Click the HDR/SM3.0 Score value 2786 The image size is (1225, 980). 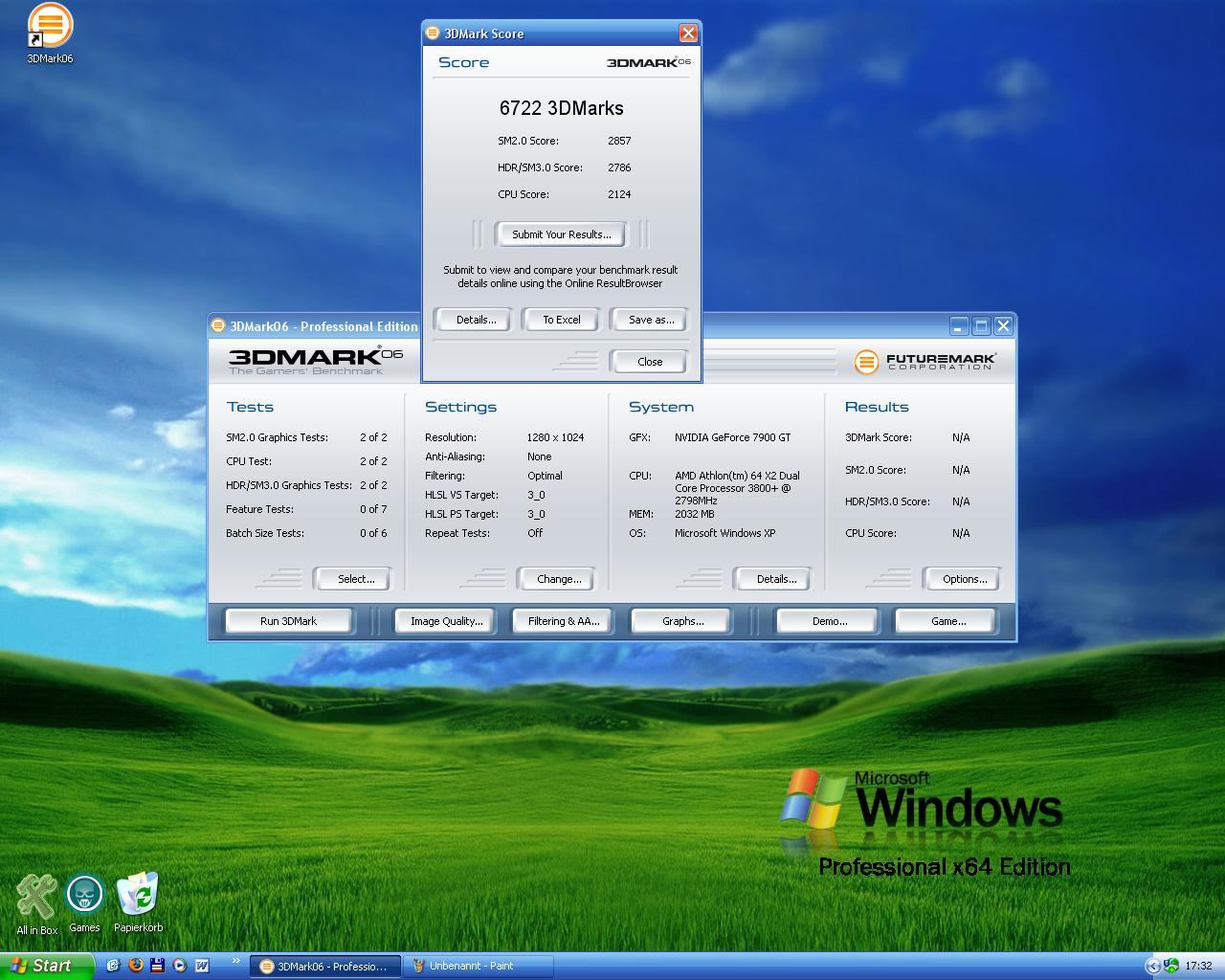point(619,167)
